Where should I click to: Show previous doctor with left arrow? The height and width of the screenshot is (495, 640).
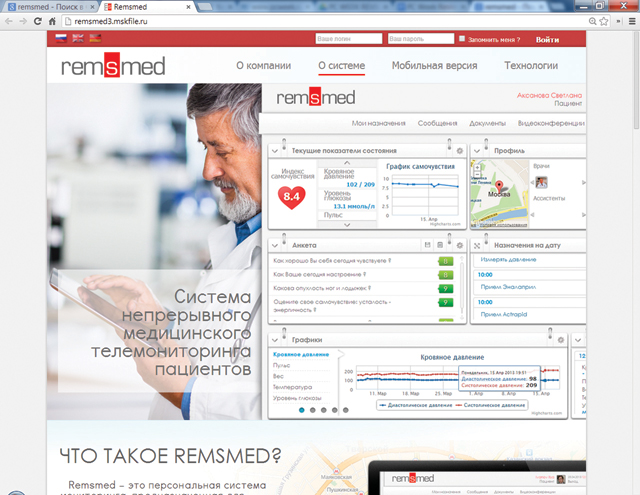point(532,182)
